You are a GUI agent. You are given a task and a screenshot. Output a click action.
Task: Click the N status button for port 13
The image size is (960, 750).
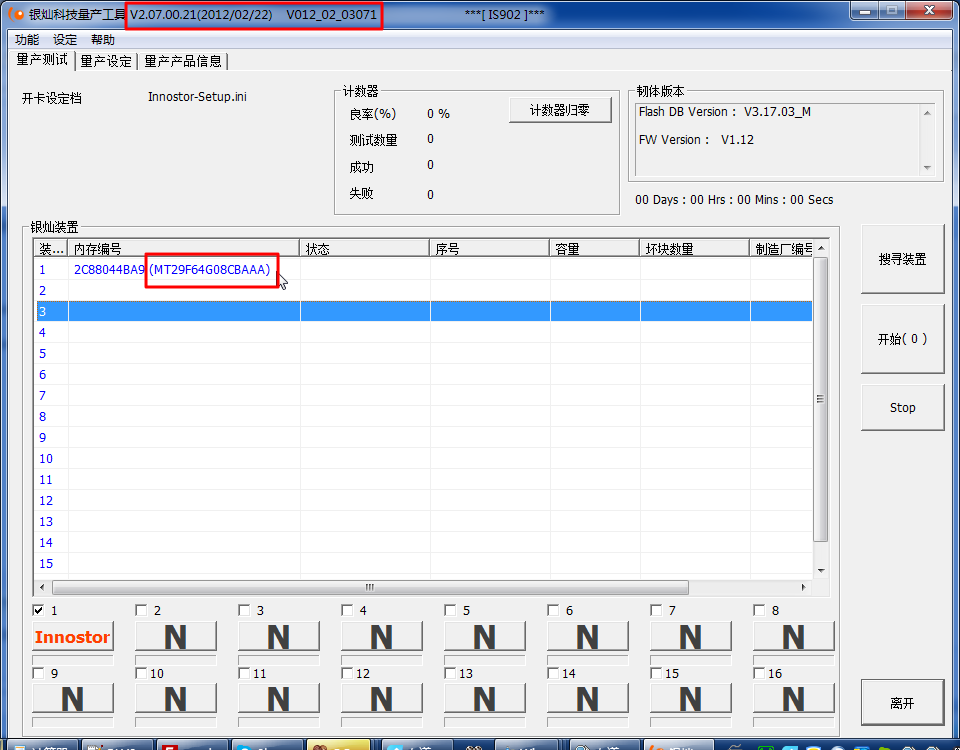click(484, 699)
